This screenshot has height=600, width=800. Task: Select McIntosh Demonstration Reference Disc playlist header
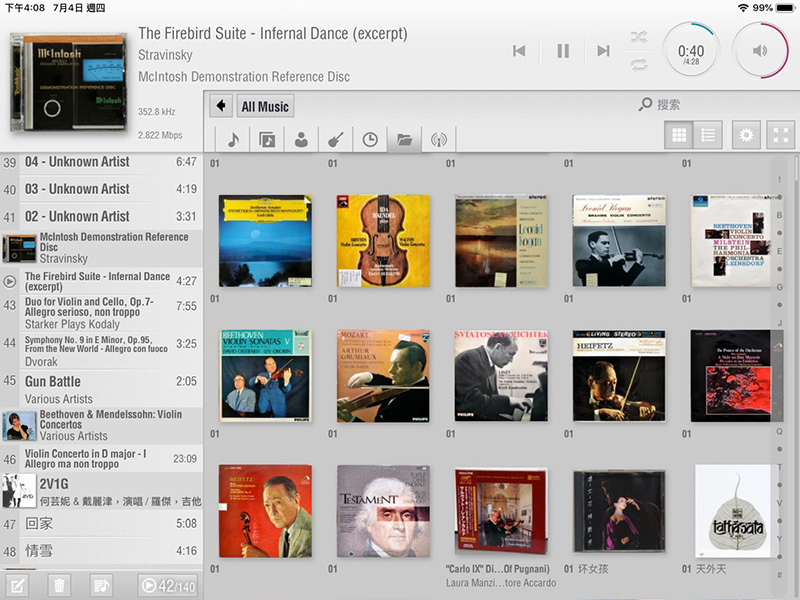pyautogui.click(x=101, y=248)
